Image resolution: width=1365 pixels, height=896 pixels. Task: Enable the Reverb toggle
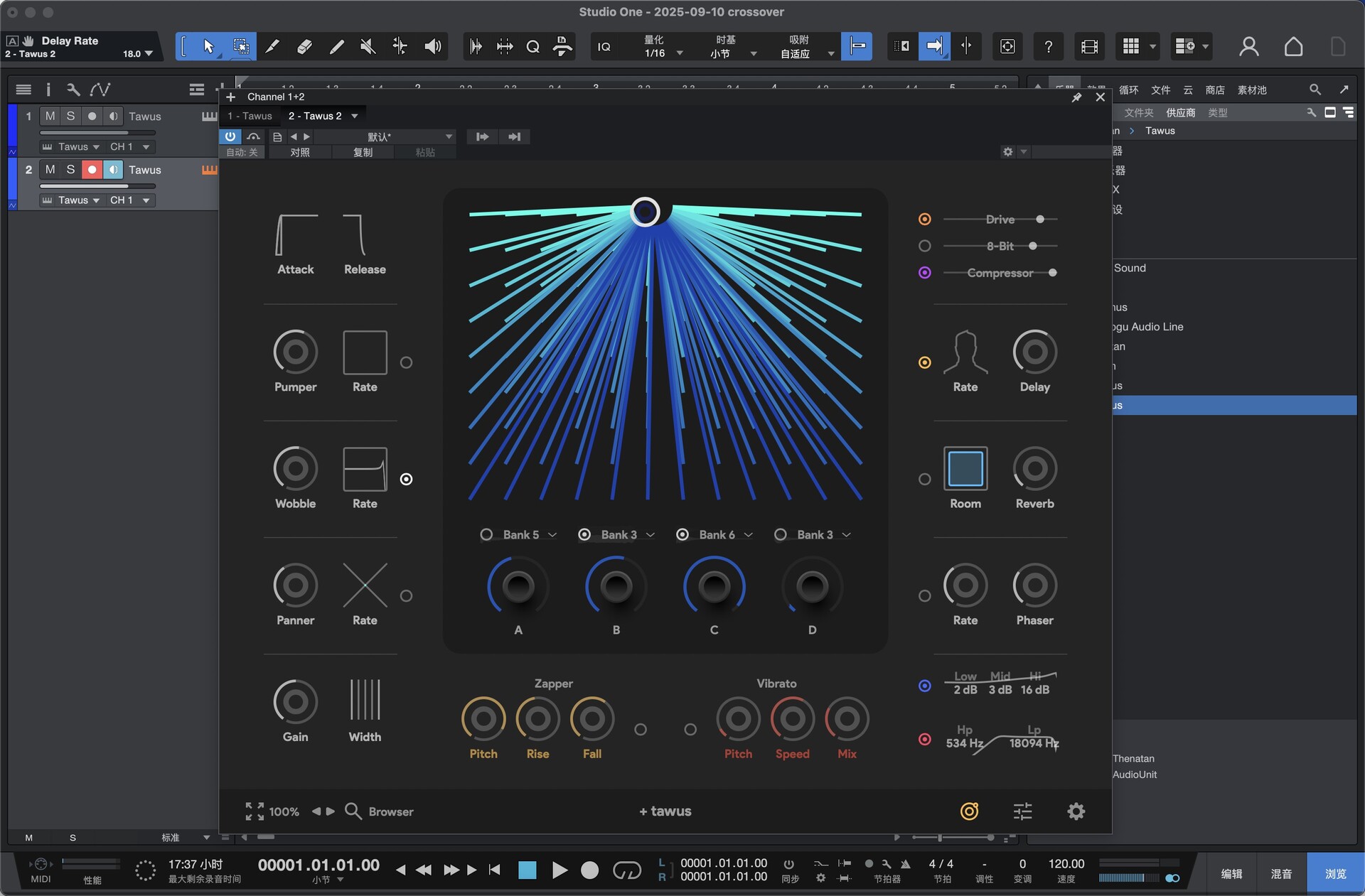click(924, 480)
